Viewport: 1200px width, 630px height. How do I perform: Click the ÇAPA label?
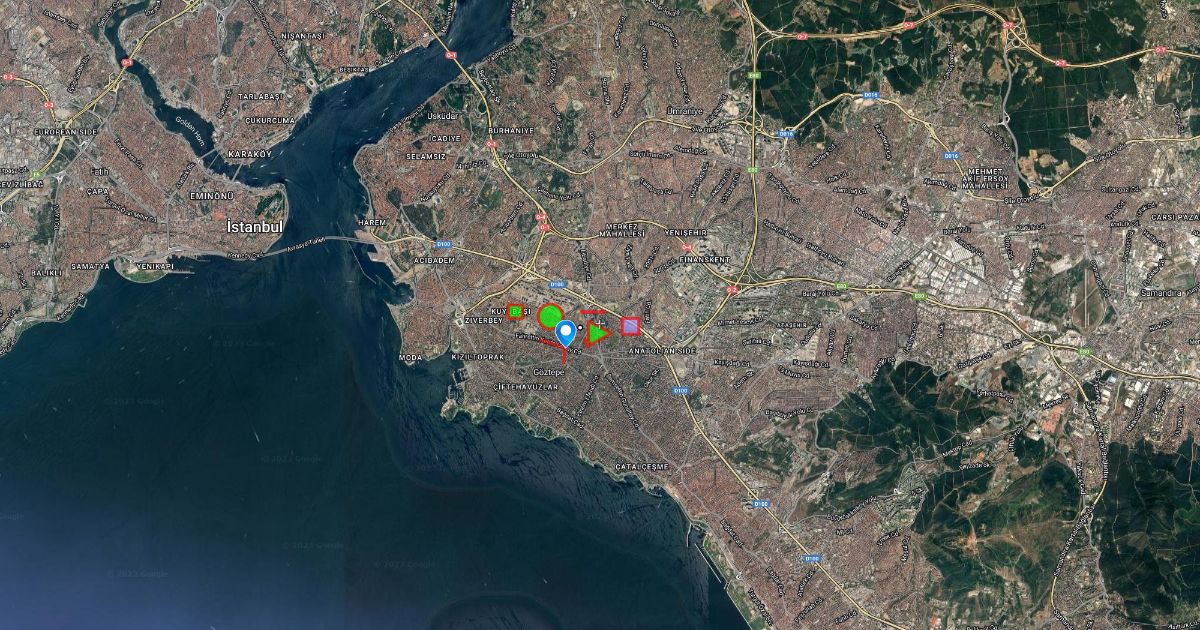(98, 192)
